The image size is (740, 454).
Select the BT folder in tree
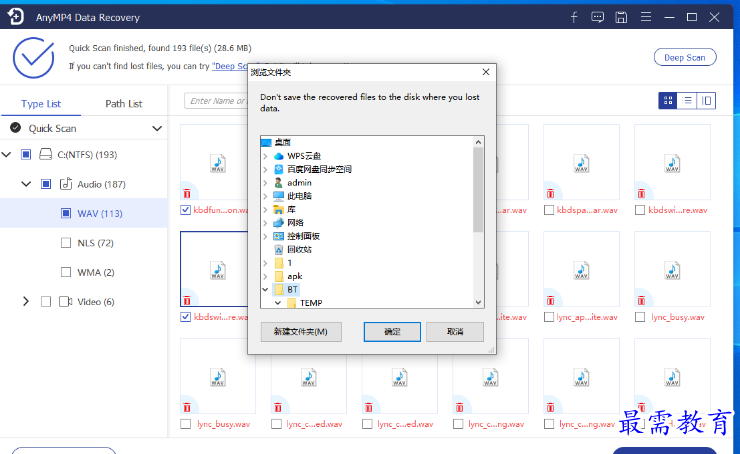287,289
